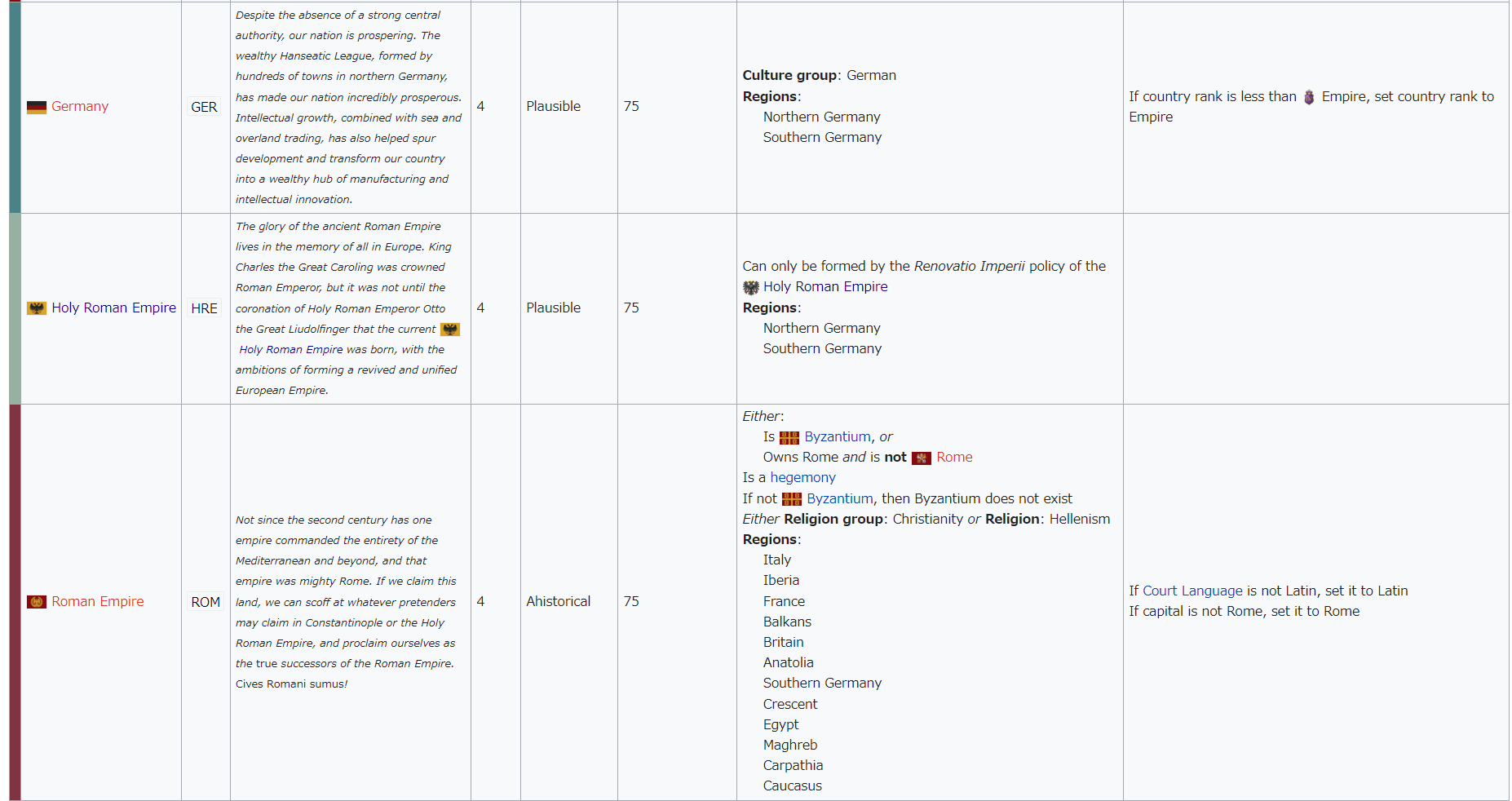Click the 'Iberia' region entry
Screen dimensions: 1512x801
point(781,580)
